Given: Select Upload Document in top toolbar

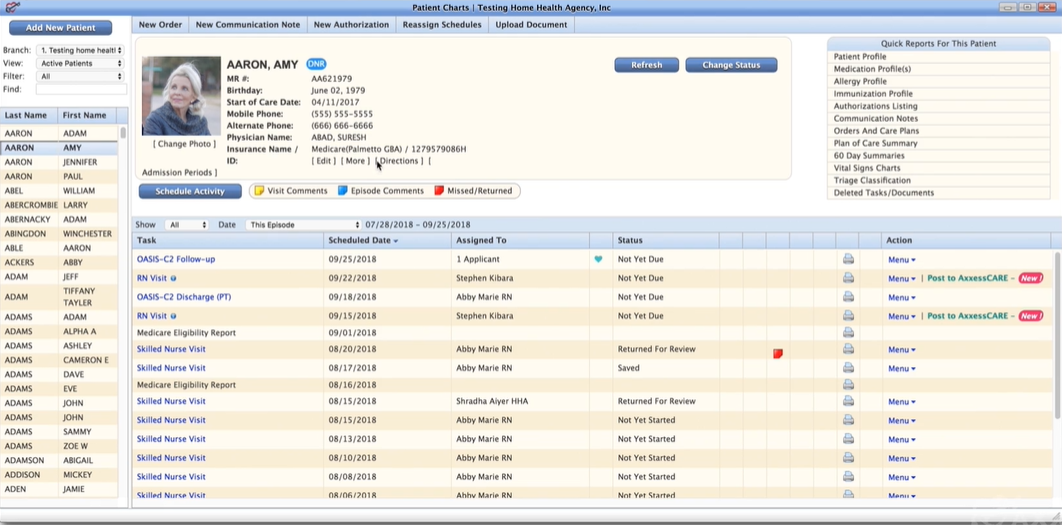Looking at the screenshot, I should [531, 25].
